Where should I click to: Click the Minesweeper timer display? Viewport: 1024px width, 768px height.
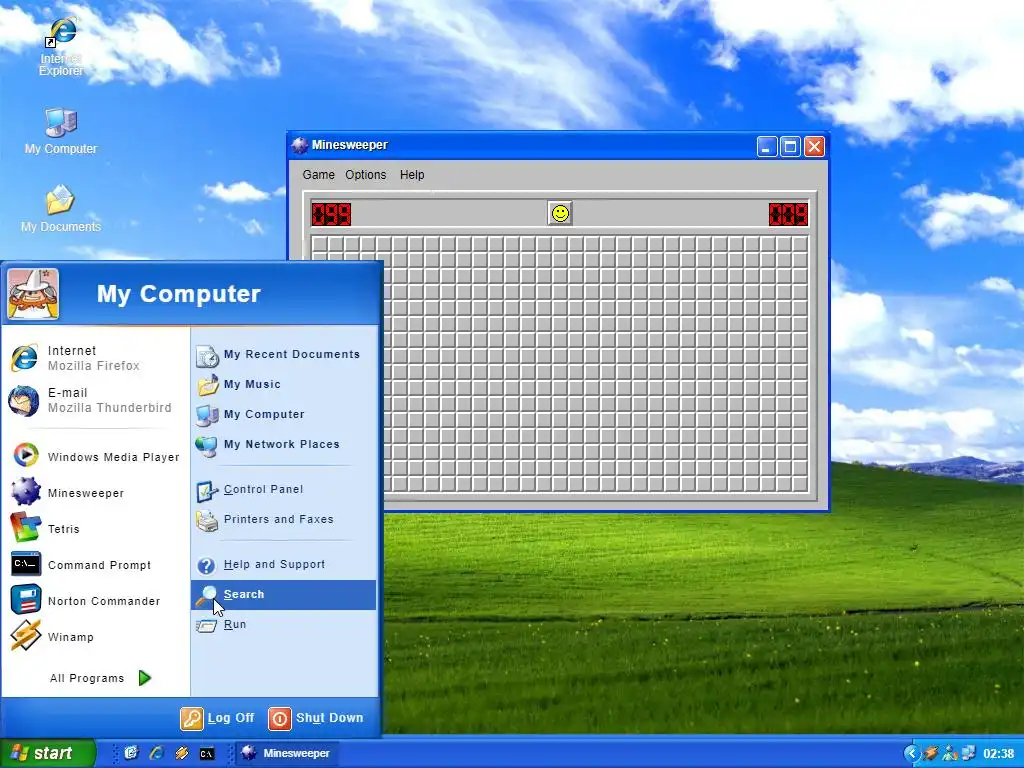coord(788,214)
